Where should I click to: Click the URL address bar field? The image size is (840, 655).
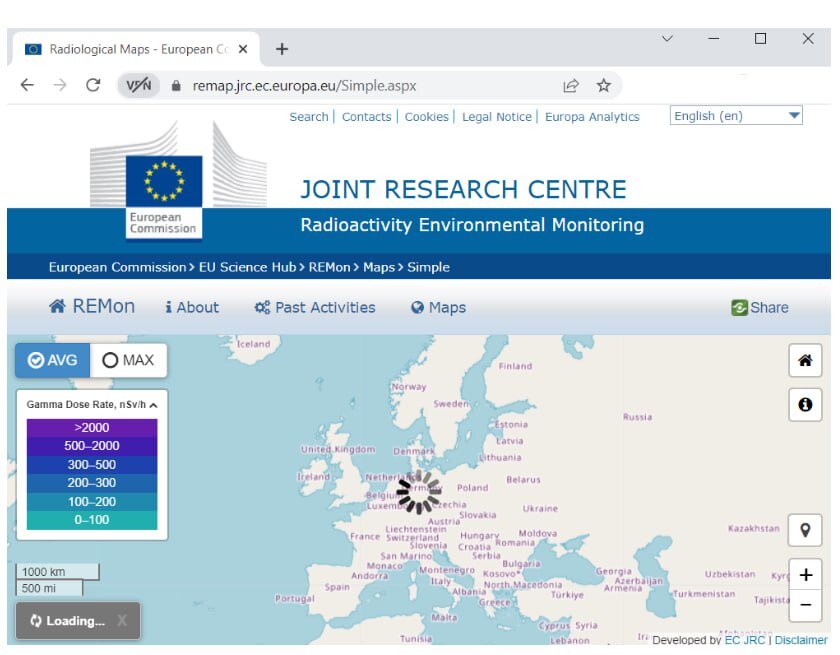coord(370,86)
